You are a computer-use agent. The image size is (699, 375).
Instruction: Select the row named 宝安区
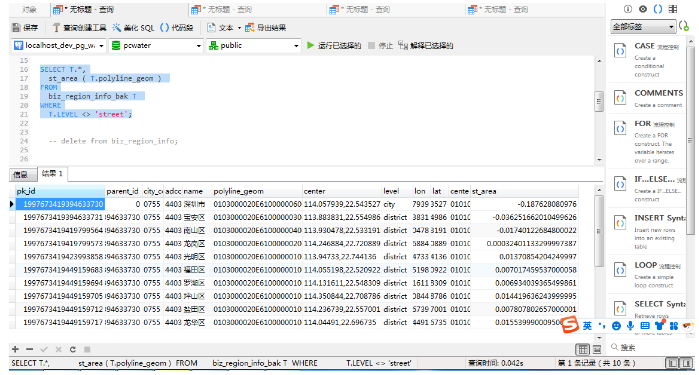pyautogui.click(x=294, y=217)
